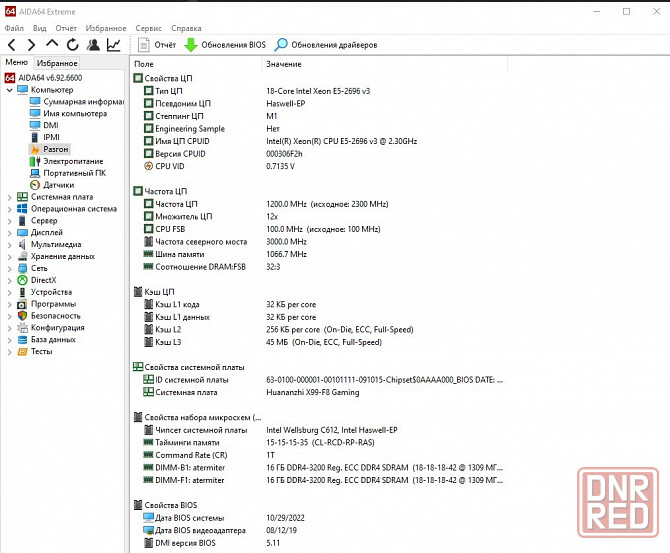The height and width of the screenshot is (553, 670).
Task: Go back with the left arrow
Action: [x=12, y=44]
